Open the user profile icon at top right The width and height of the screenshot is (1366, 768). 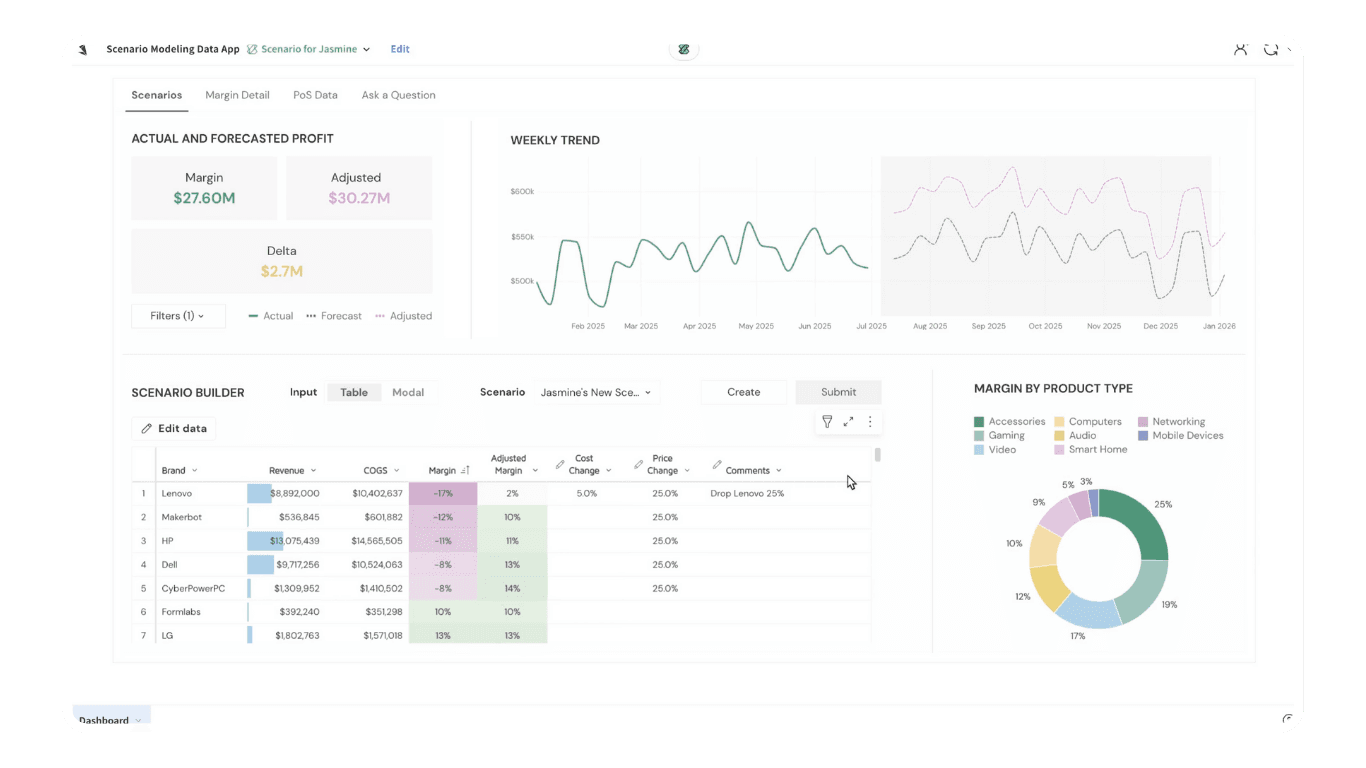[1240, 48]
